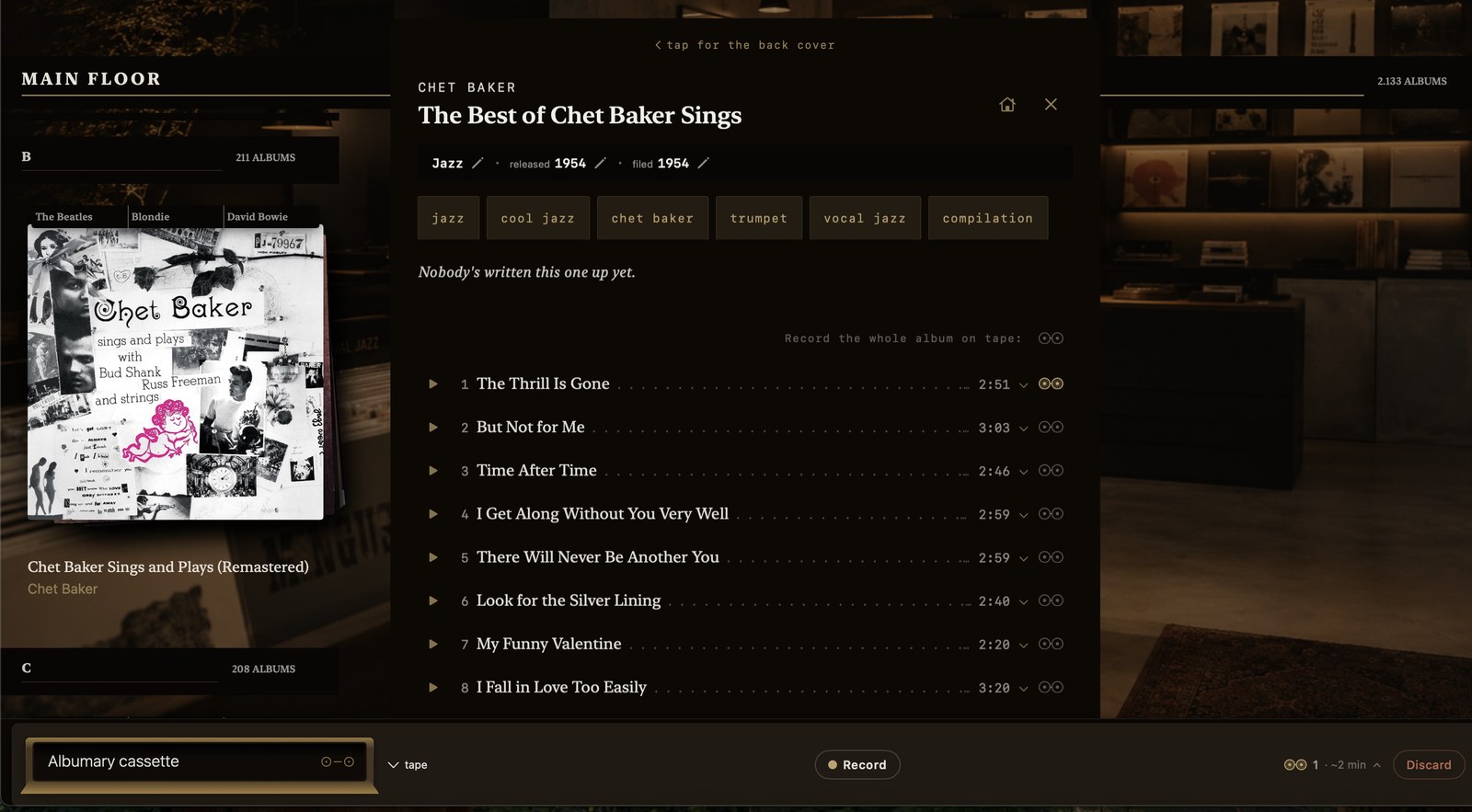Edit the released year pencil icon

pyautogui.click(x=600, y=163)
